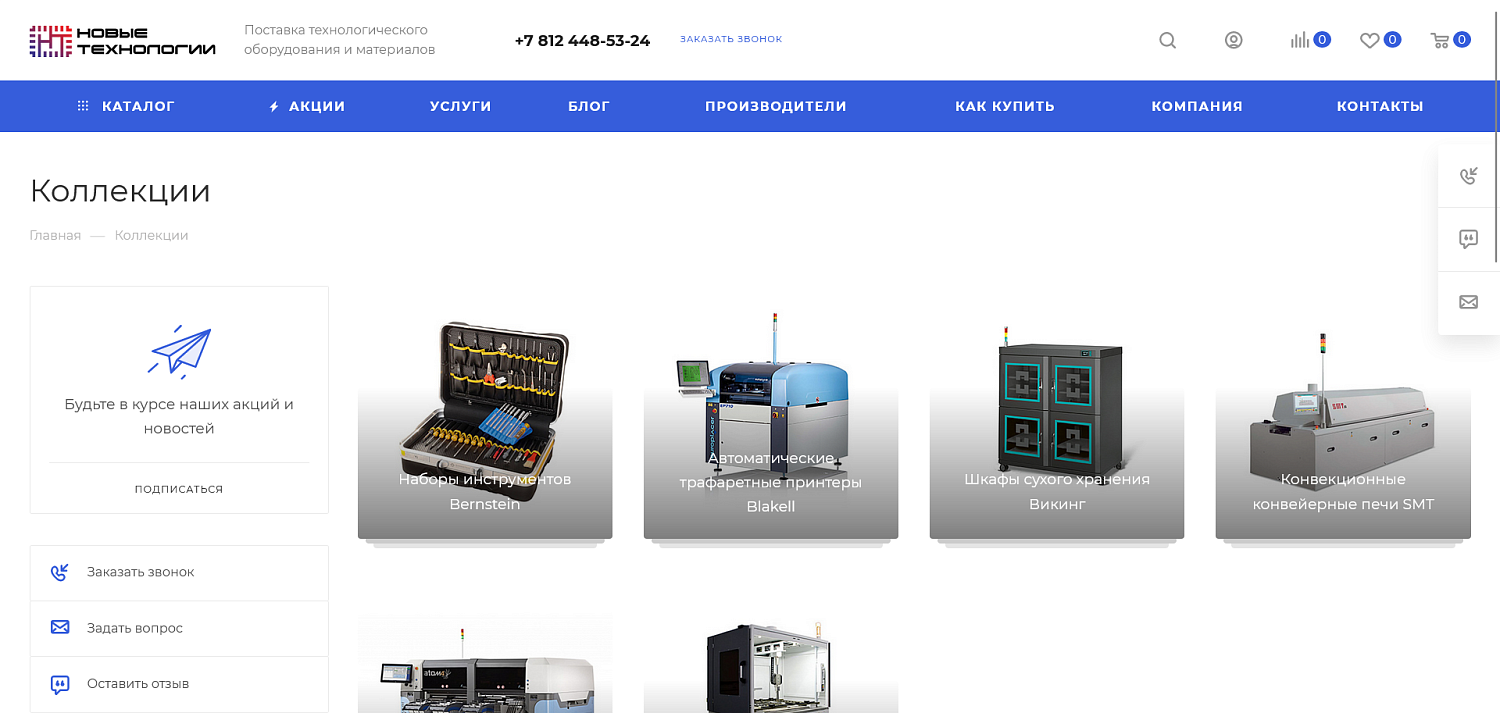The height and width of the screenshot is (713, 1500).
Task: Open the Контакты menu item
Action: tap(1380, 106)
